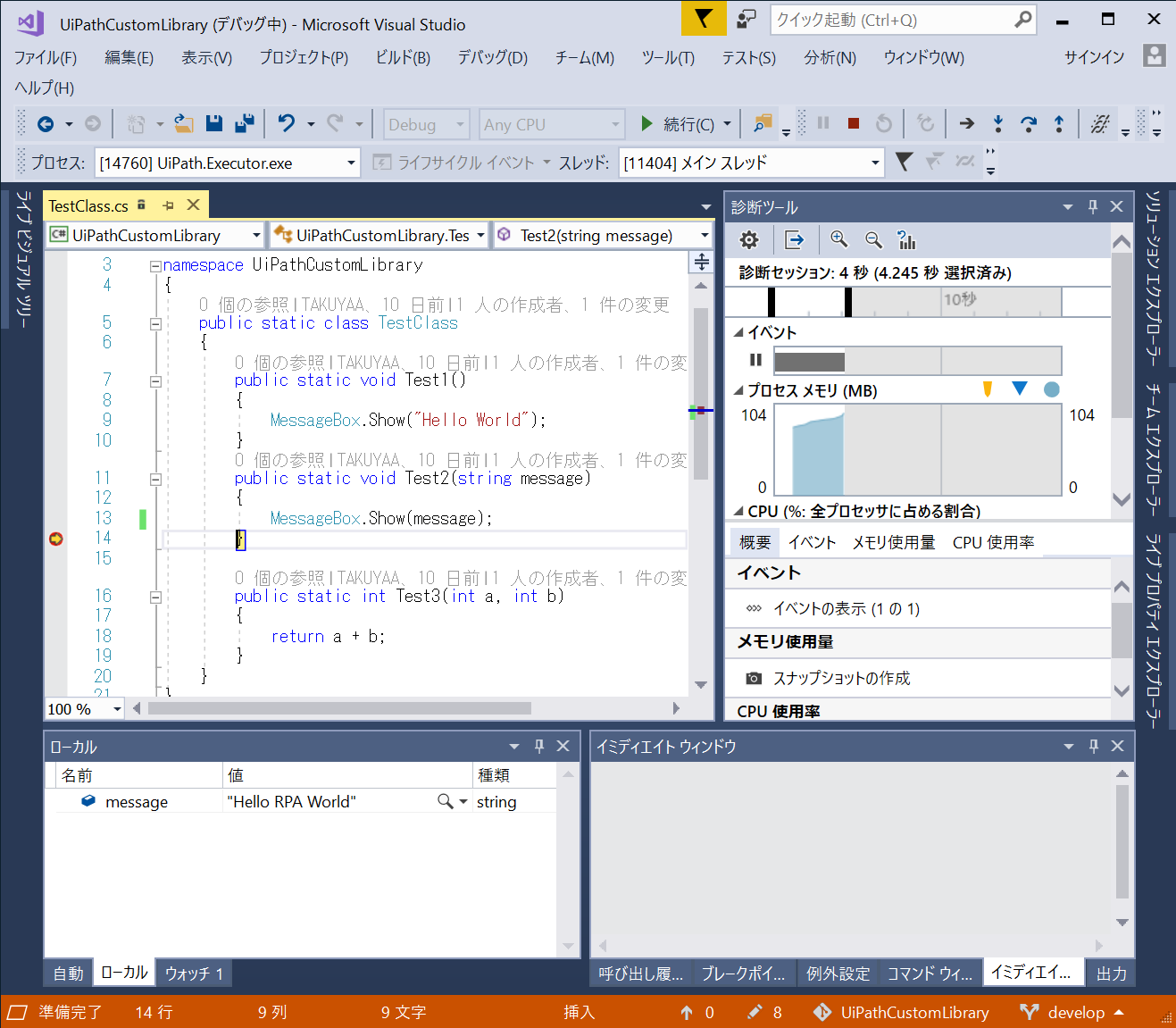Click the Stop Debugging red square icon
Image resolution: width=1176 pixels, height=1028 pixels.
(x=853, y=124)
